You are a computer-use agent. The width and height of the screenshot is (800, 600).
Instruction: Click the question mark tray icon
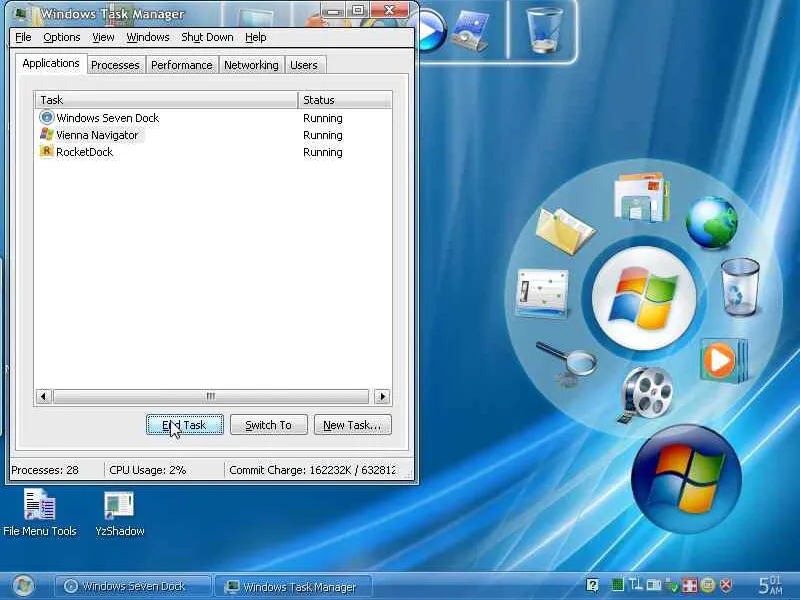point(592,585)
